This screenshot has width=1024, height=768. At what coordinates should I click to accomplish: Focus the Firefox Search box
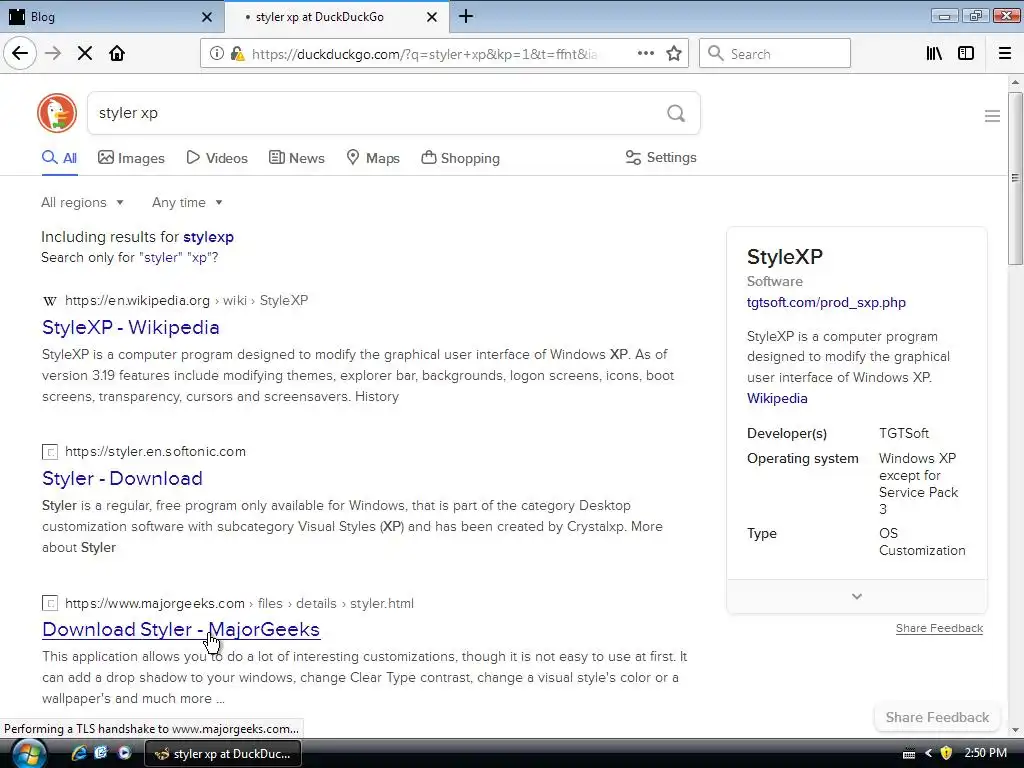pos(775,54)
